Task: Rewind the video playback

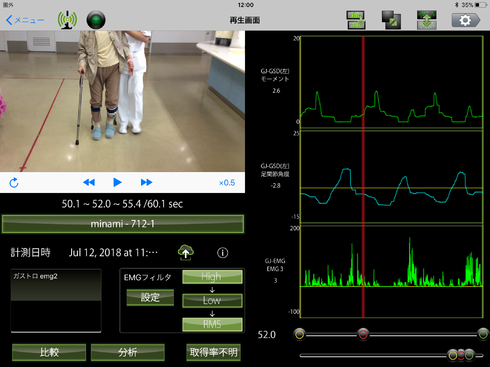Action: (89, 182)
